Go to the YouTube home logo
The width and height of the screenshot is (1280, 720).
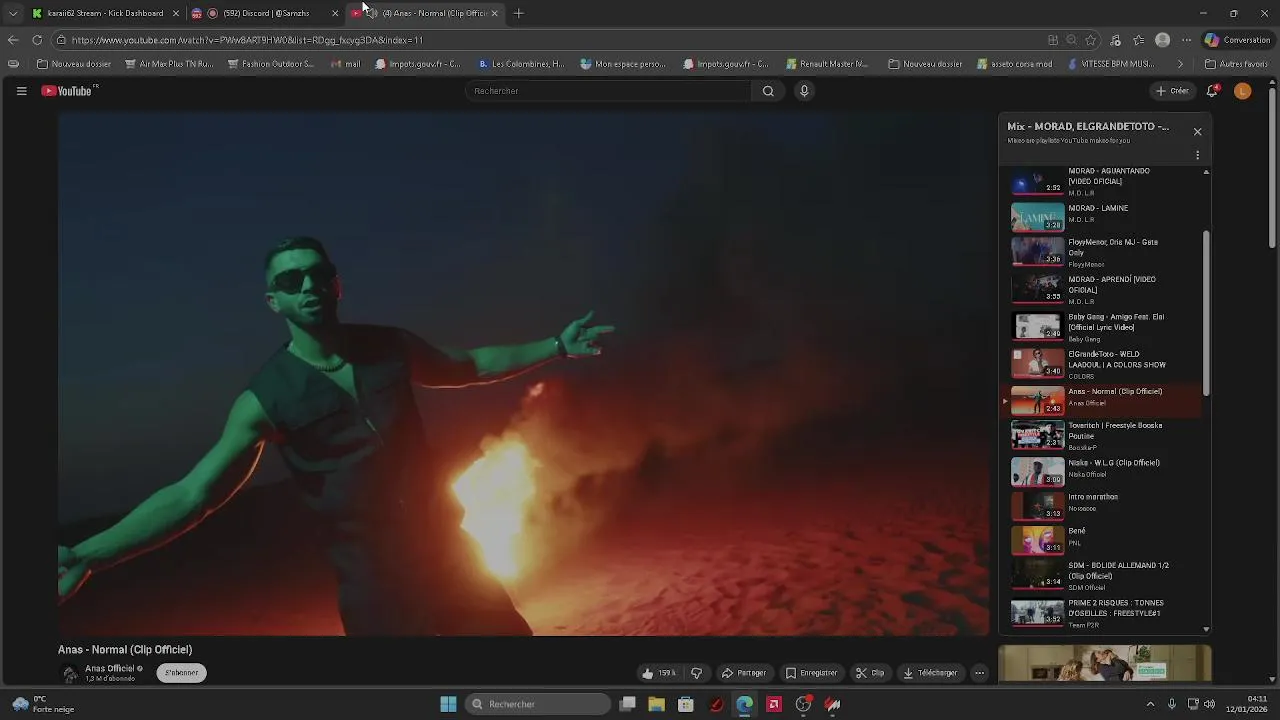(x=69, y=91)
